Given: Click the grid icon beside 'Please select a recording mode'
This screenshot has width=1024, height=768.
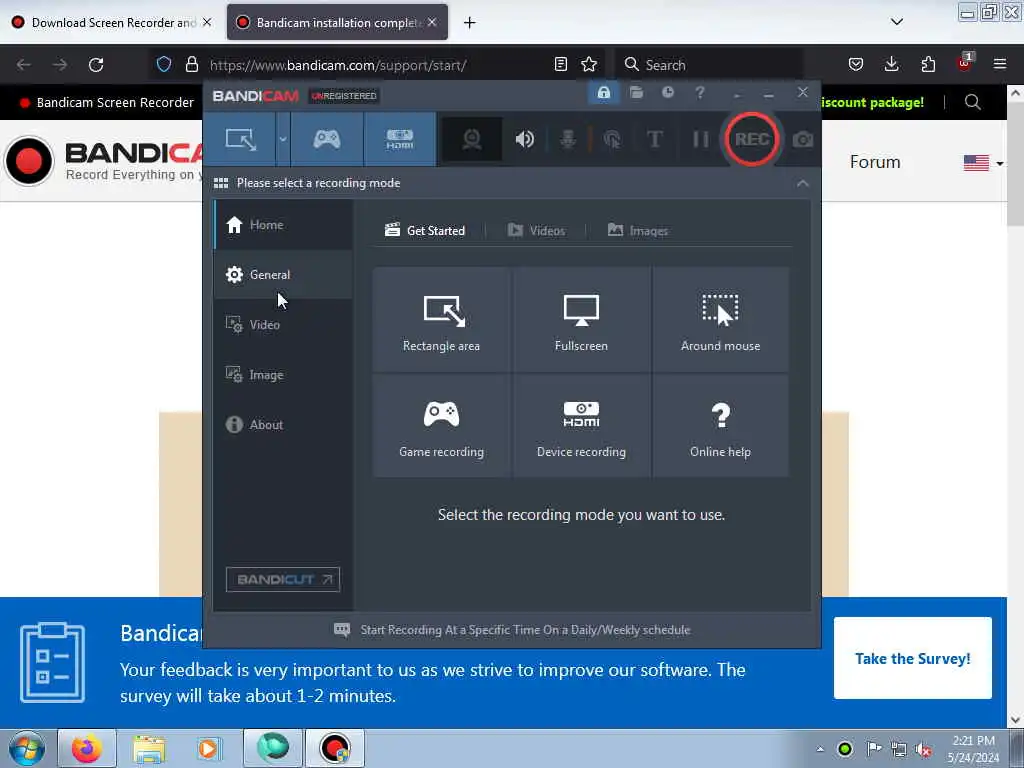Looking at the screenshot, I should [221, 184].
